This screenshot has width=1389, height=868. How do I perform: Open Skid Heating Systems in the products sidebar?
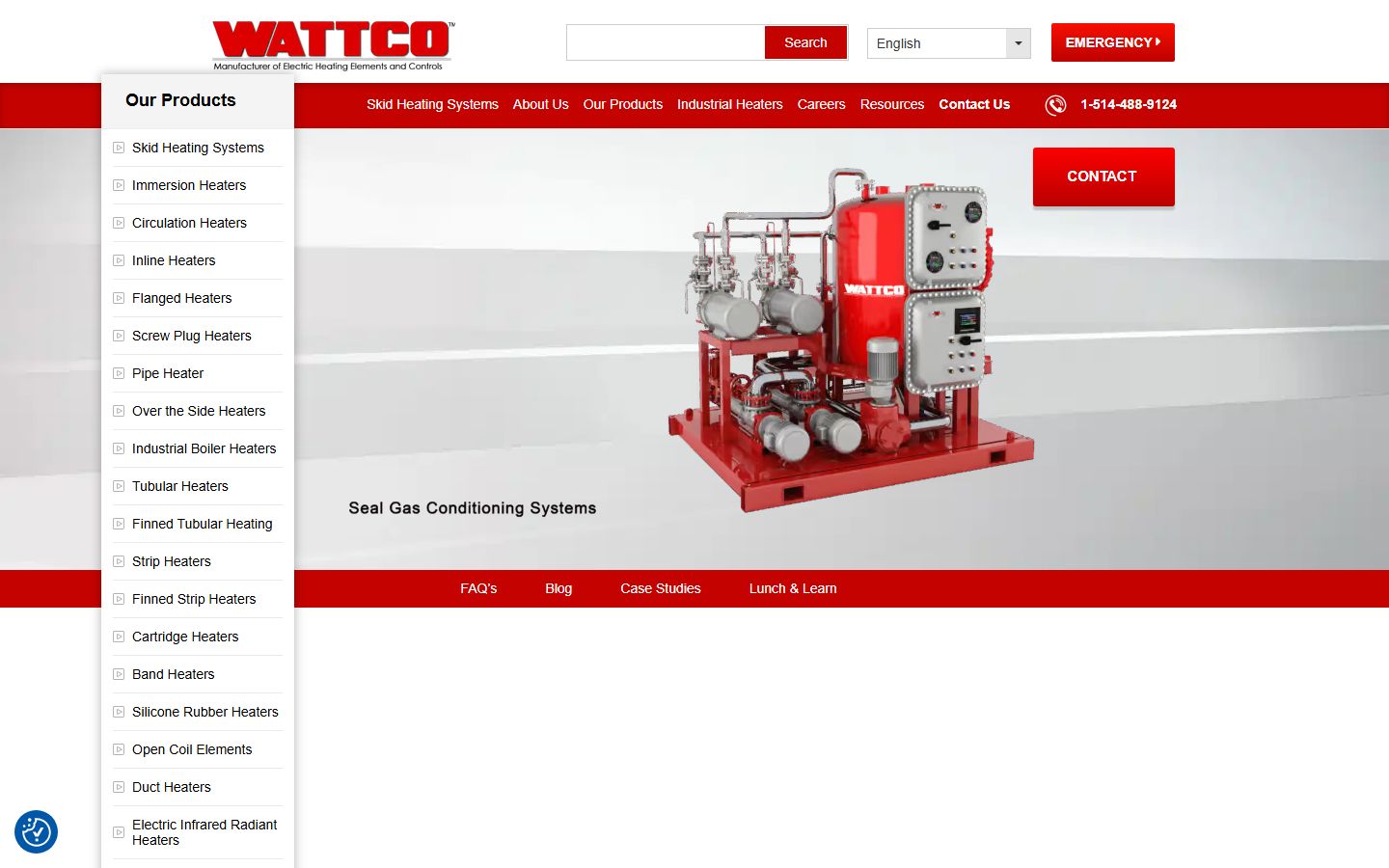pos(198,148)
